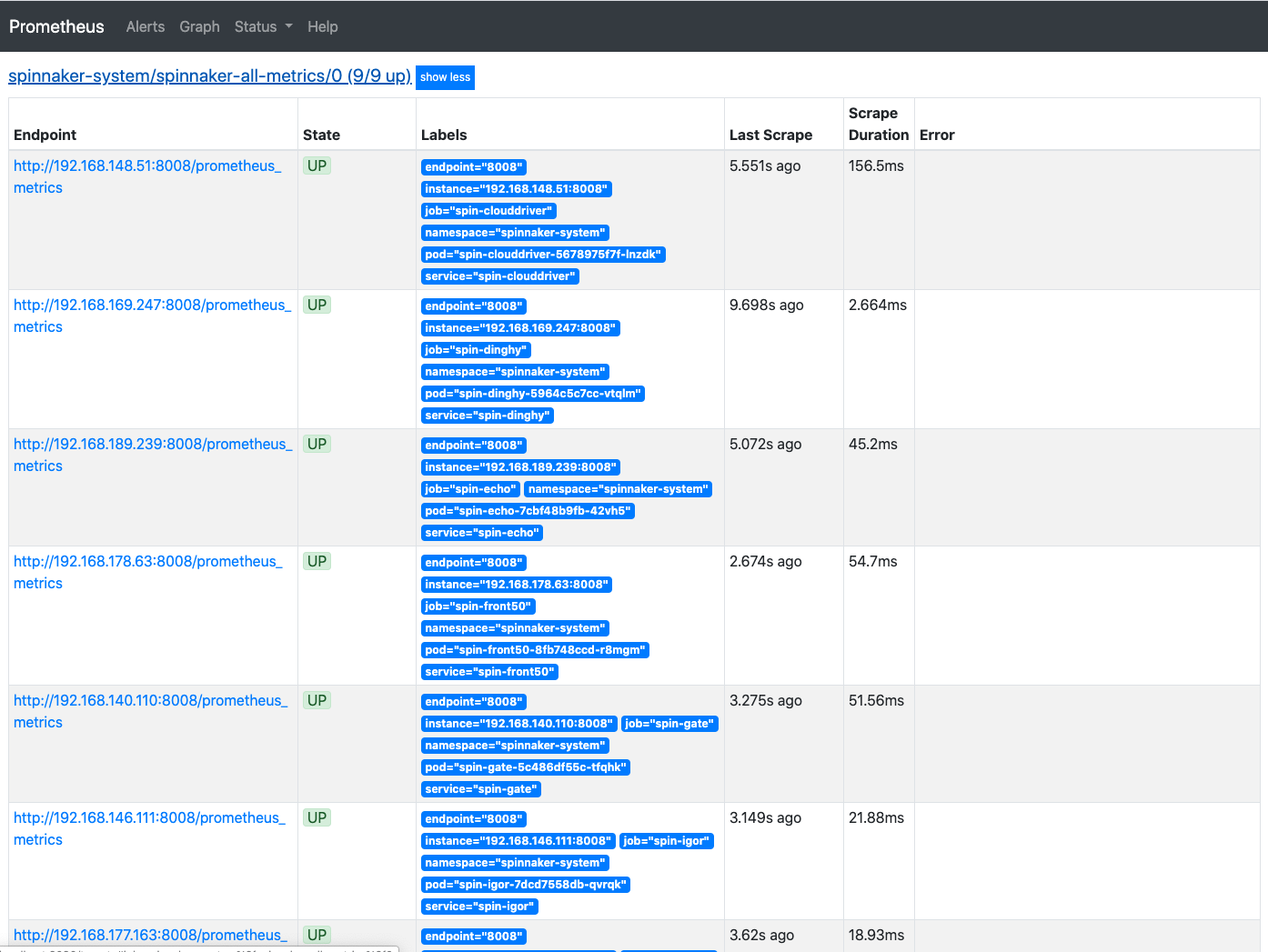Open endpoint 192.168.169.247:8008 metrics link
Screen dimensions: 1268x952
coord(152,316)
